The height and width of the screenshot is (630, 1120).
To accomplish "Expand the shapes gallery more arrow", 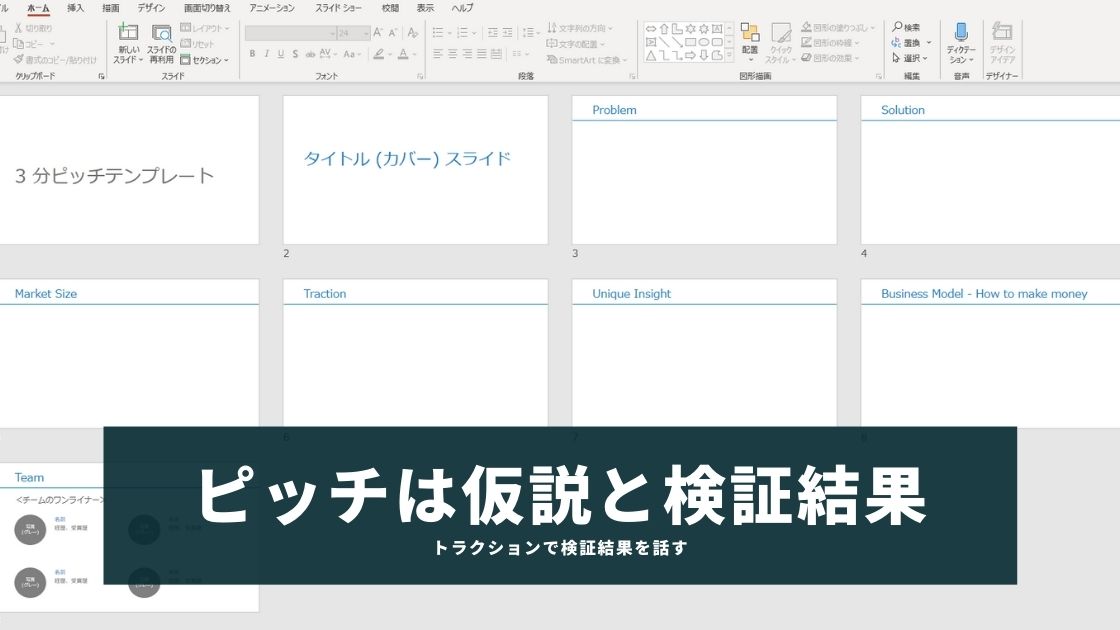I will [x=729, y=55].
